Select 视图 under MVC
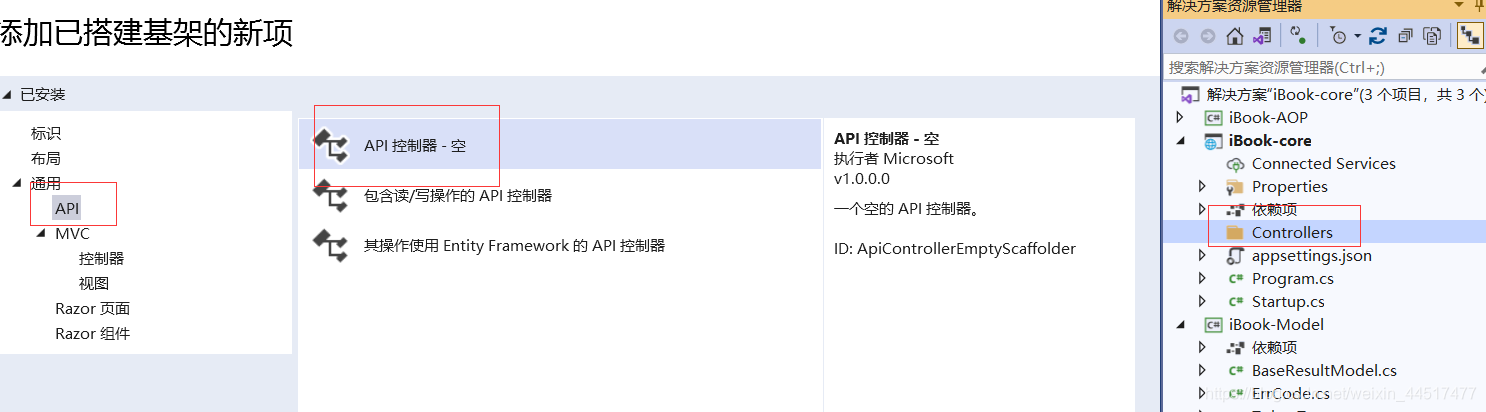The image size is (1486, 412). pos(94,283)
